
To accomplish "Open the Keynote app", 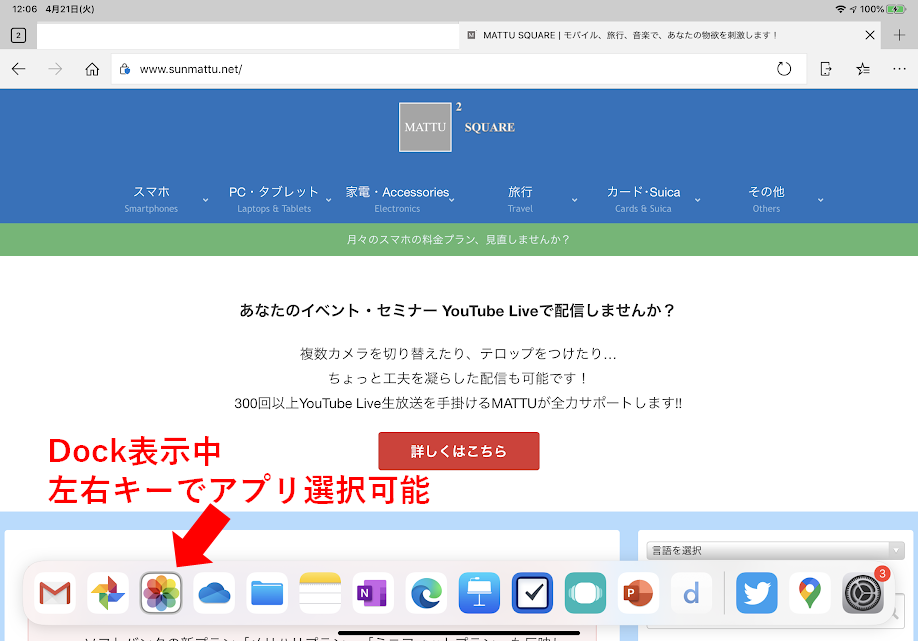I will (x=479, y=593).
